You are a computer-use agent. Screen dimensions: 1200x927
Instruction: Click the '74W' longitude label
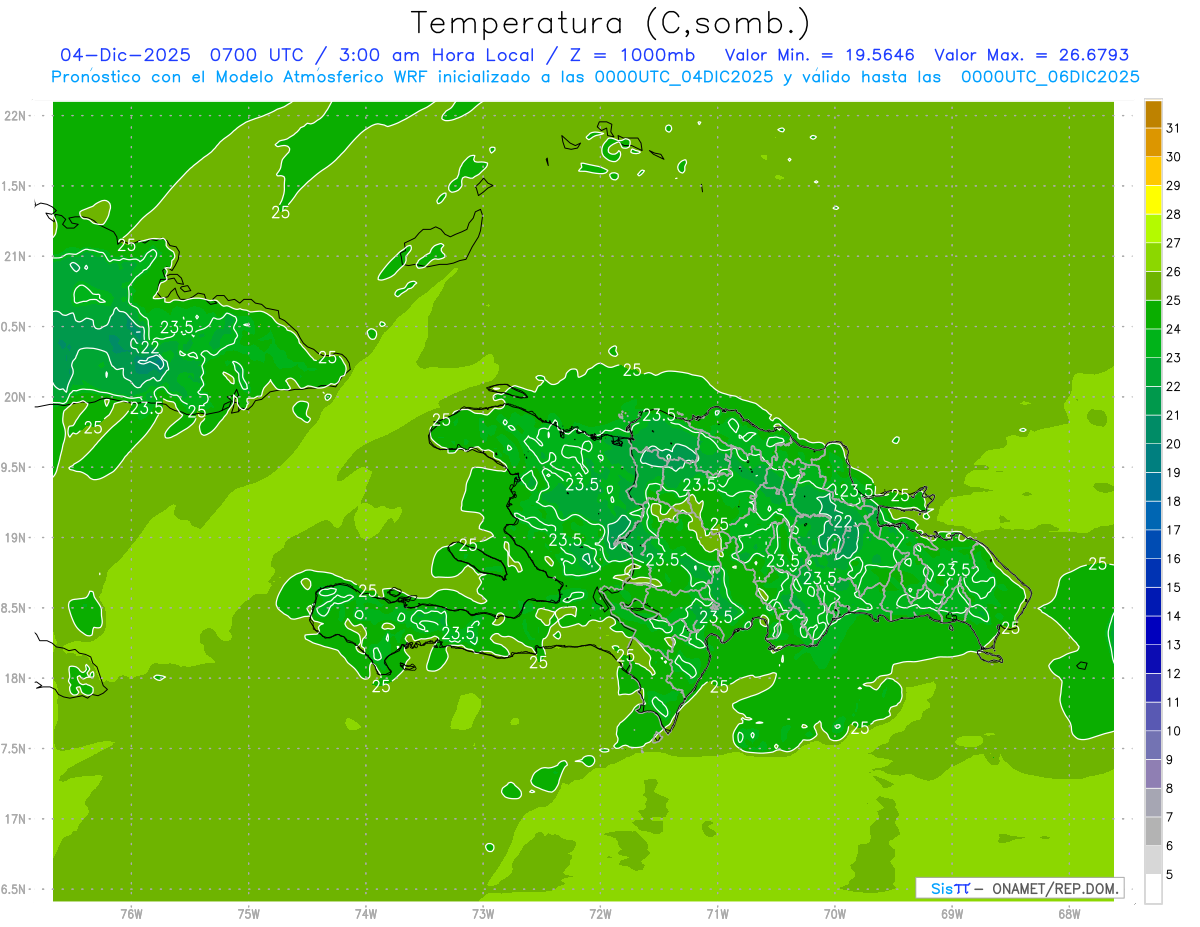pyautogui.click(x=366, y=914)
